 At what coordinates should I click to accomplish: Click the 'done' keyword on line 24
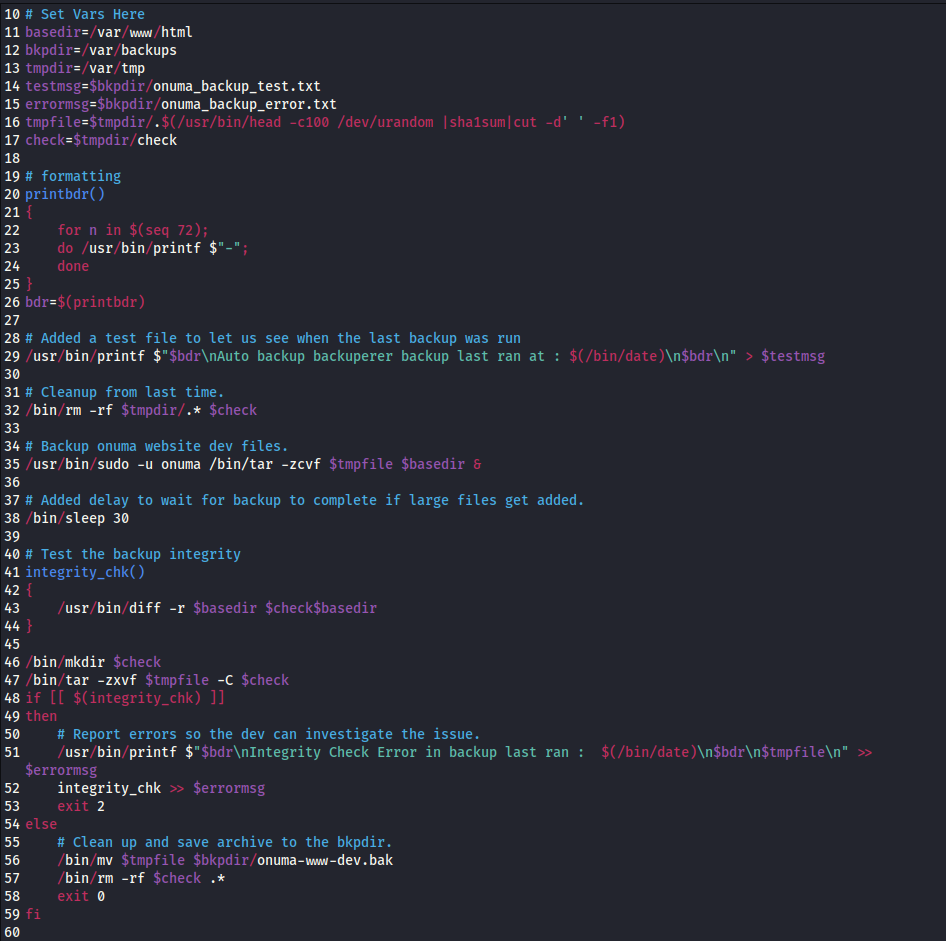(73, 267)
